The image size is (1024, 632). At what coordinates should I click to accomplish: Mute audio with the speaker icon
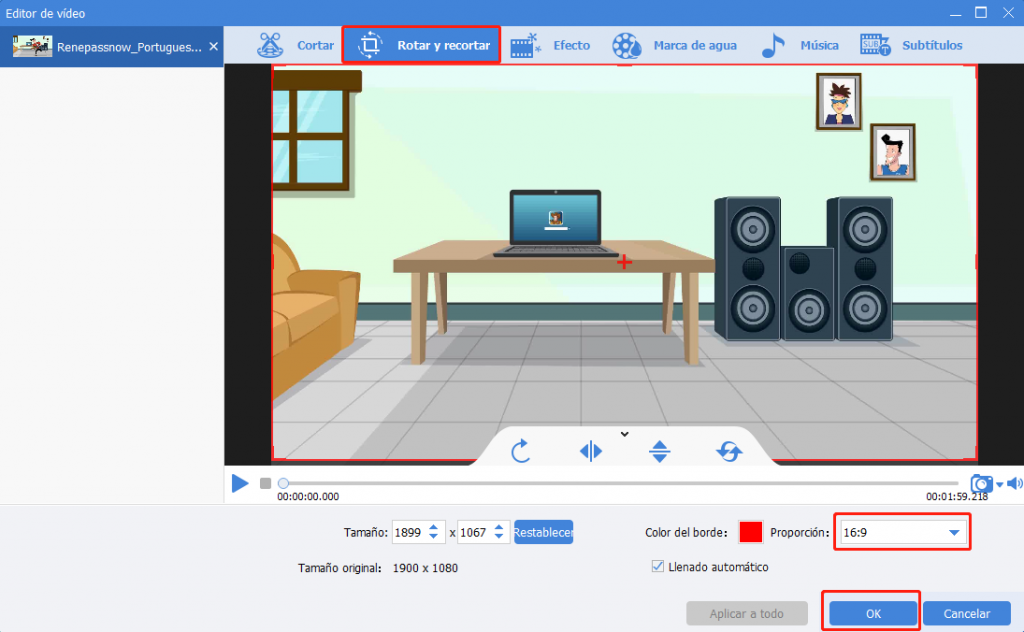coord(1014,483)
